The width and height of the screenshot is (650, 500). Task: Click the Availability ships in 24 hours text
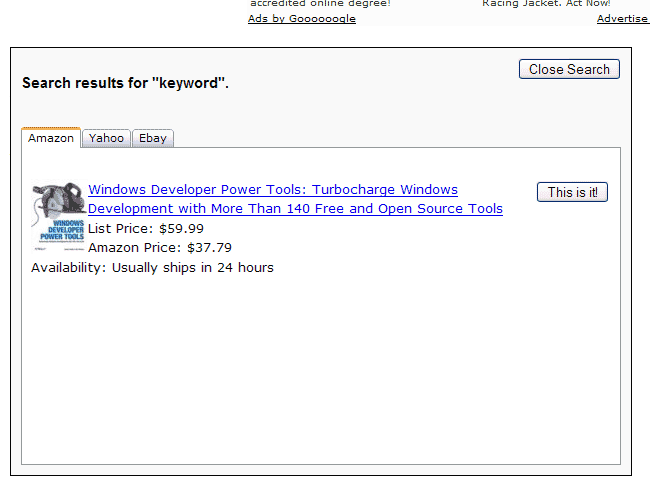tap(152, 268)
